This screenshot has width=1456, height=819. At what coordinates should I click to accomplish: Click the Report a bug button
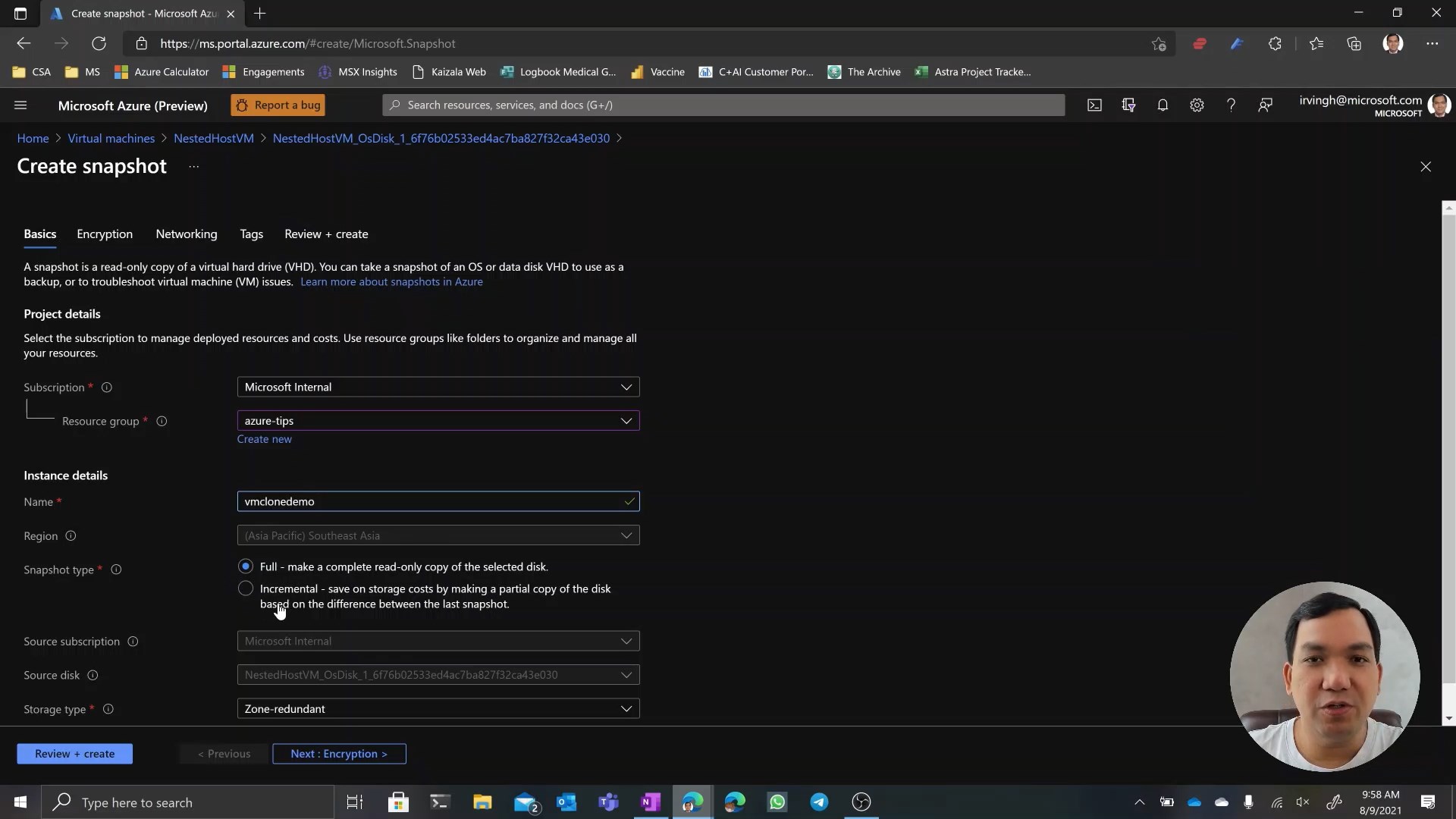pyautogui.click(x=278, y=105)
